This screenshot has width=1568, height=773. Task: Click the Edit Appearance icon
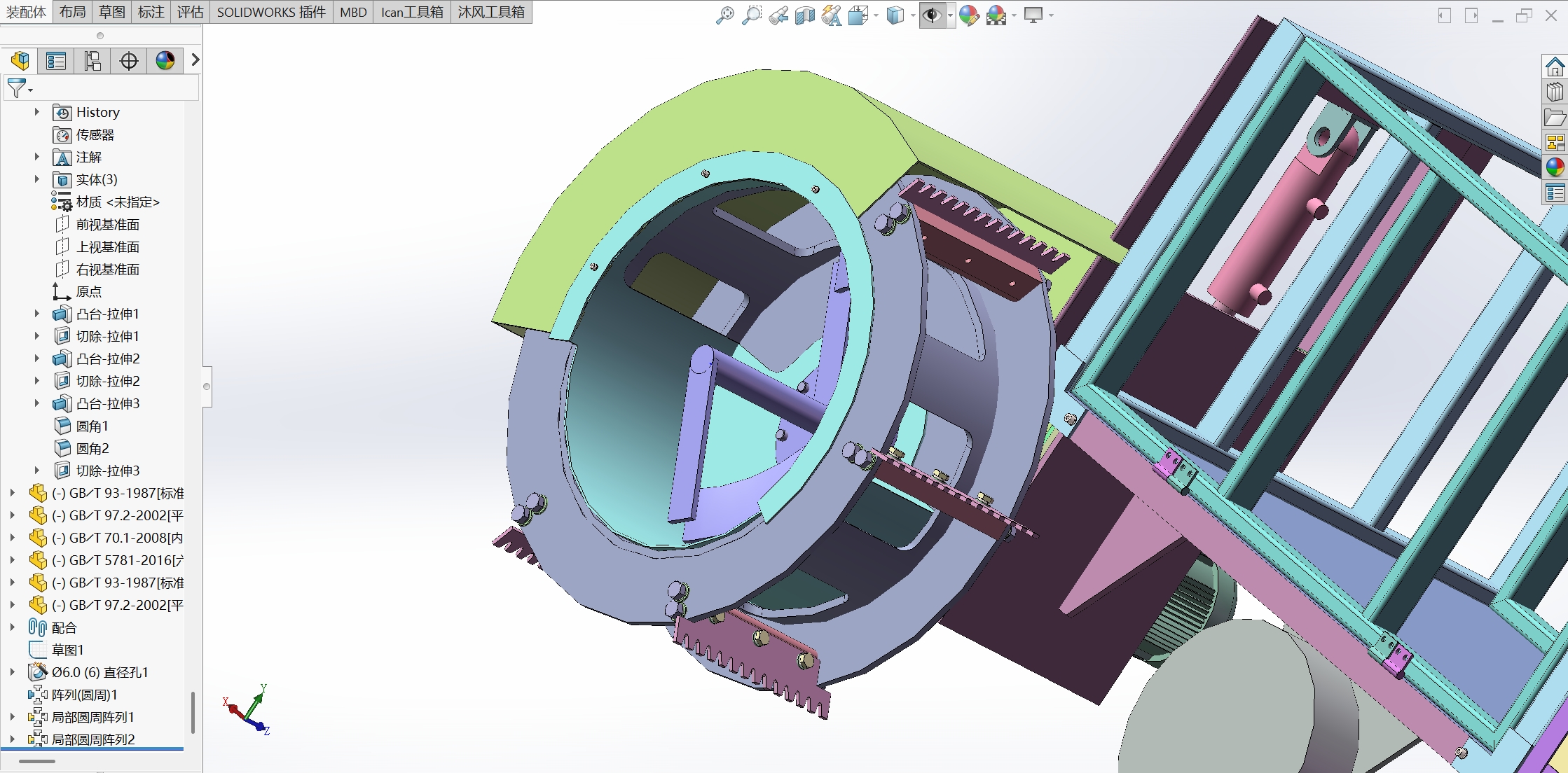coord(969,15)
